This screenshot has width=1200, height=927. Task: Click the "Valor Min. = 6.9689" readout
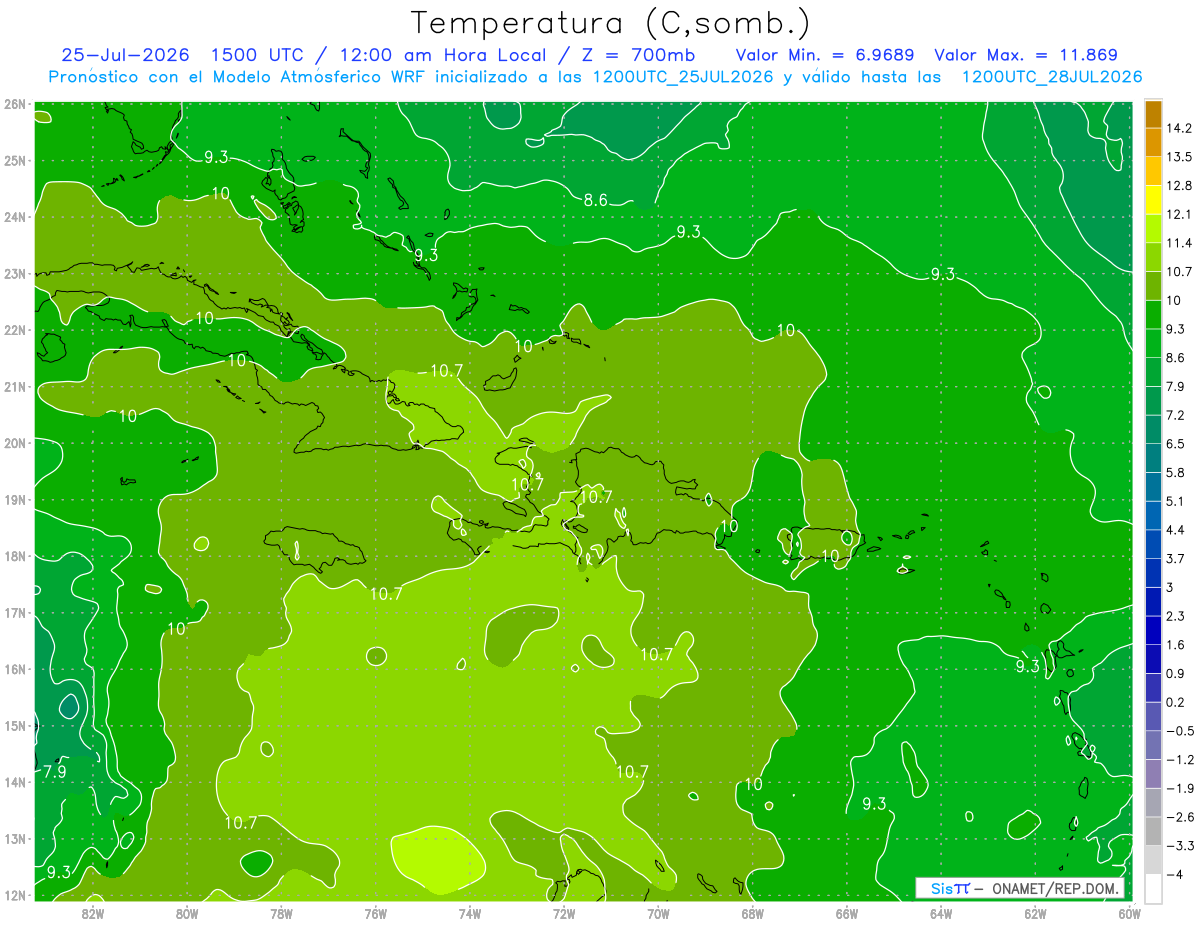[825, 55]
